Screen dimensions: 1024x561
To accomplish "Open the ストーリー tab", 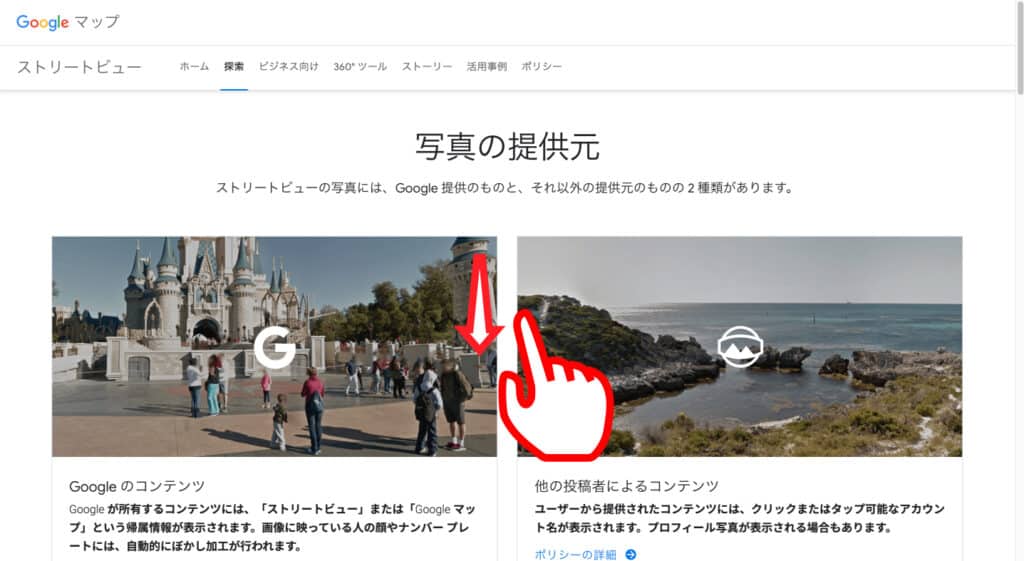I will click(x=427, y=67).
